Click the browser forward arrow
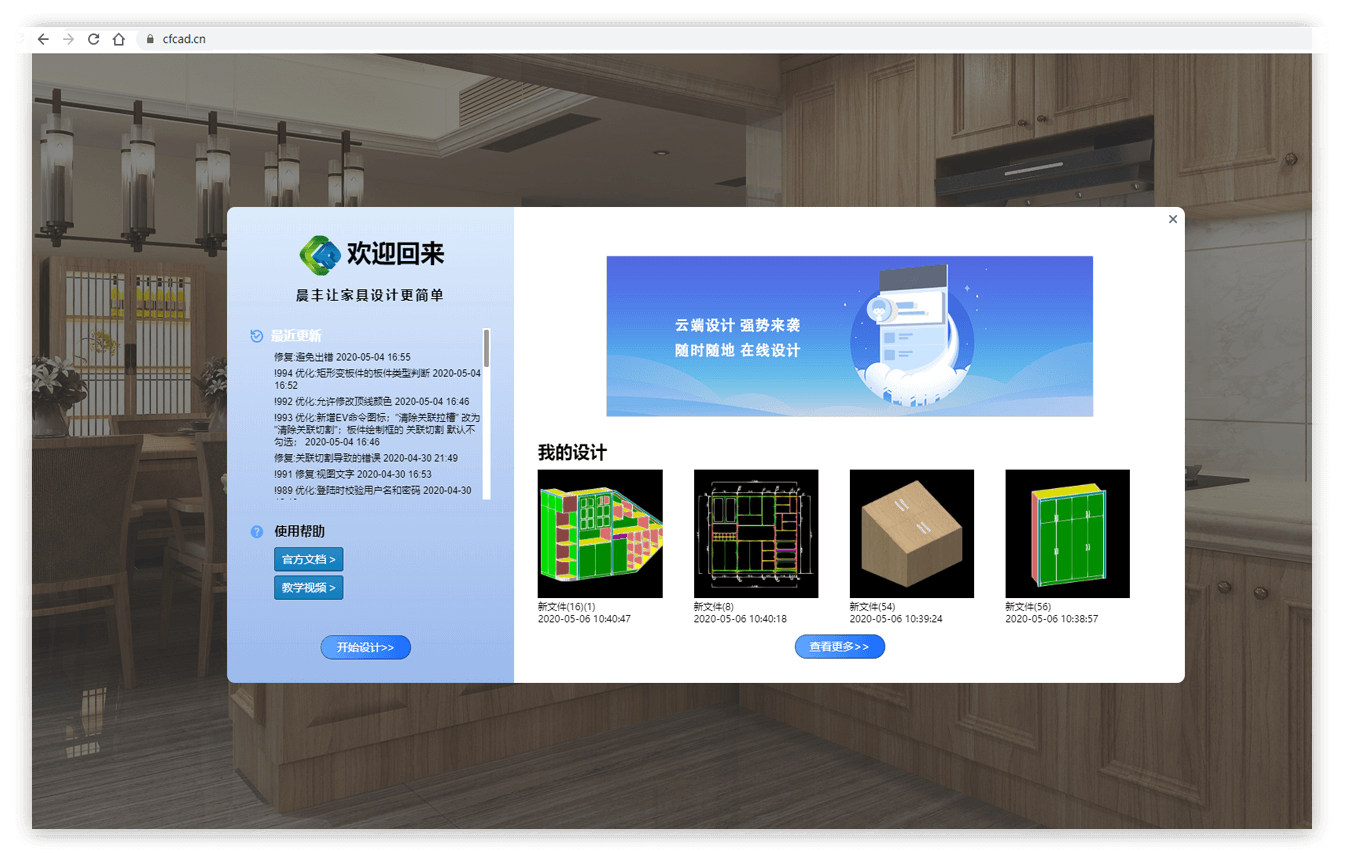 point(68,39)
